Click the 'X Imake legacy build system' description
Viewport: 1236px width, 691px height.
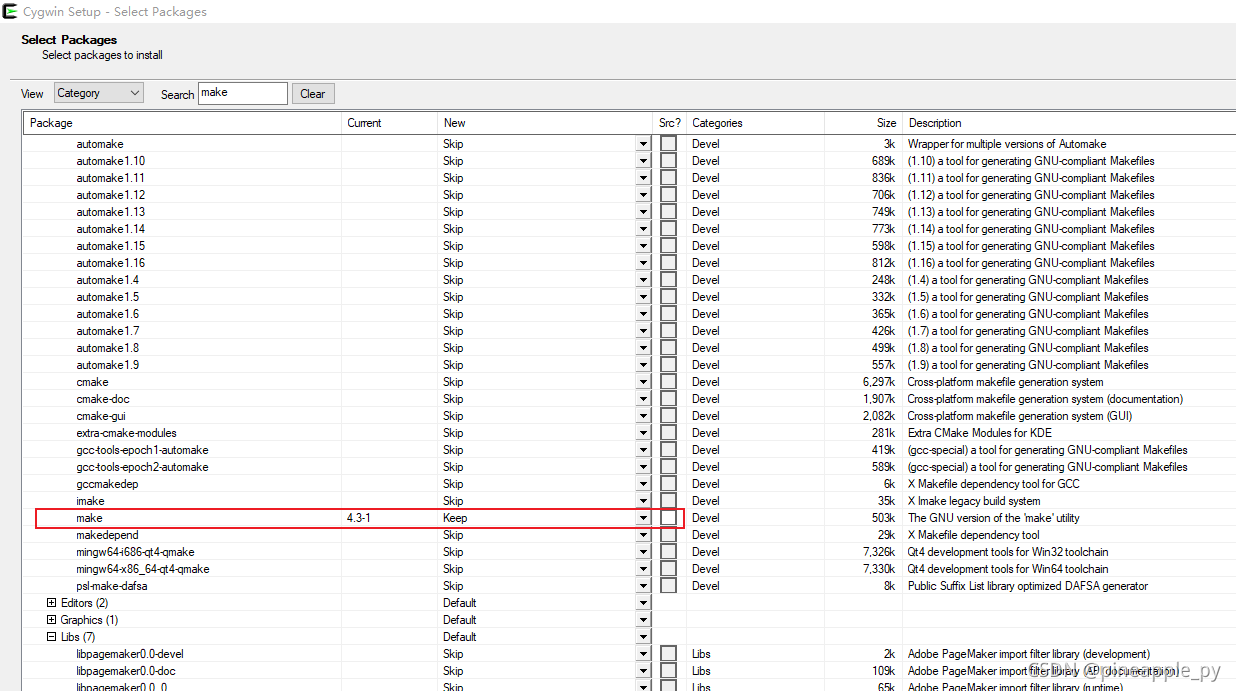[x=973, y=501]
